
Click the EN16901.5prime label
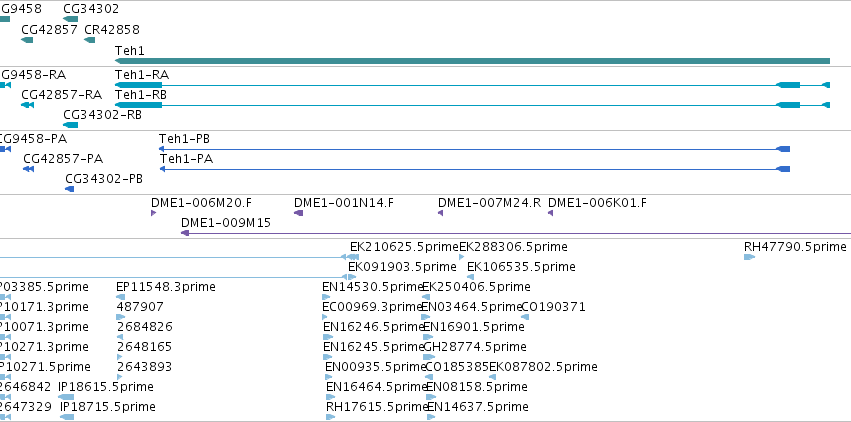point(473,327)
